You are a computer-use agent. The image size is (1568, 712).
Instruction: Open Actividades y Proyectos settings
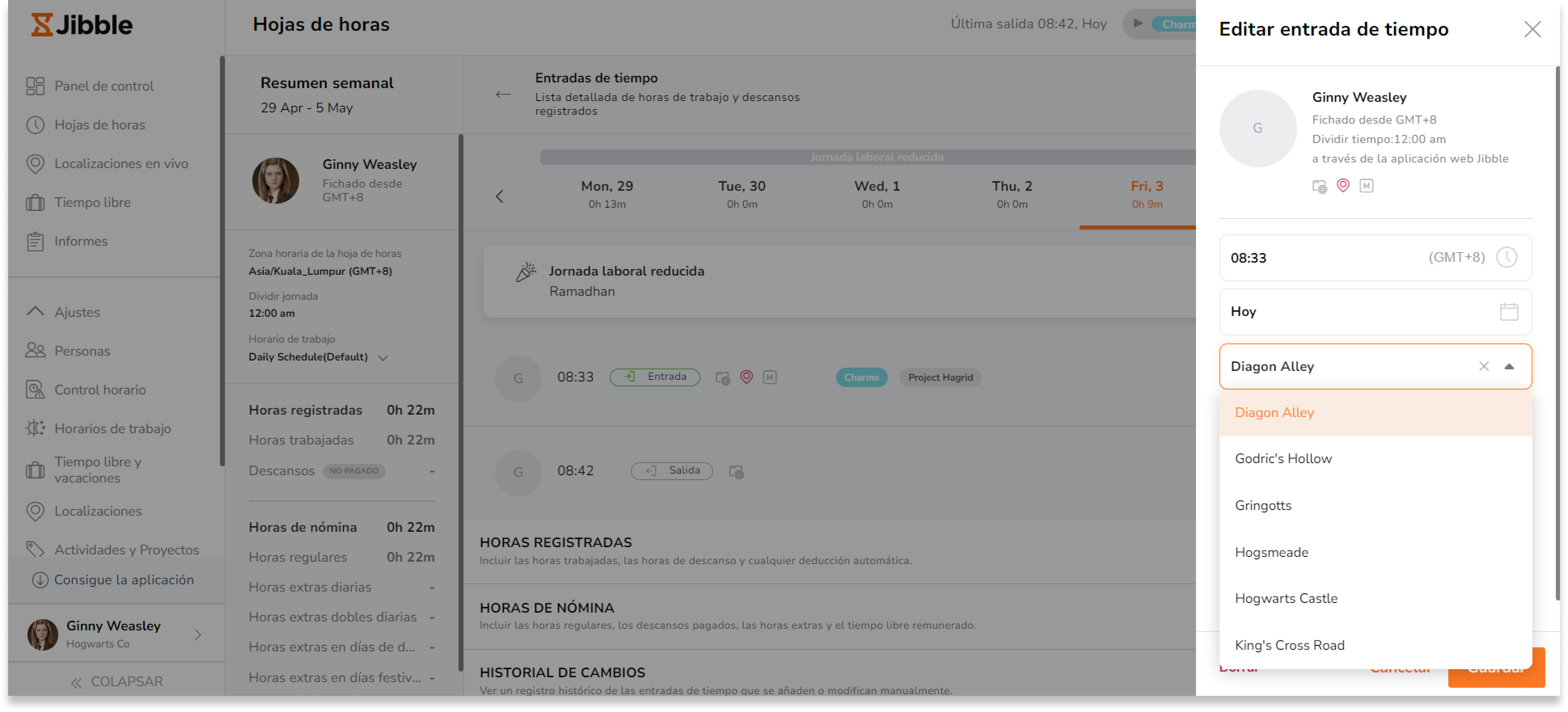(x=127, y=550)
